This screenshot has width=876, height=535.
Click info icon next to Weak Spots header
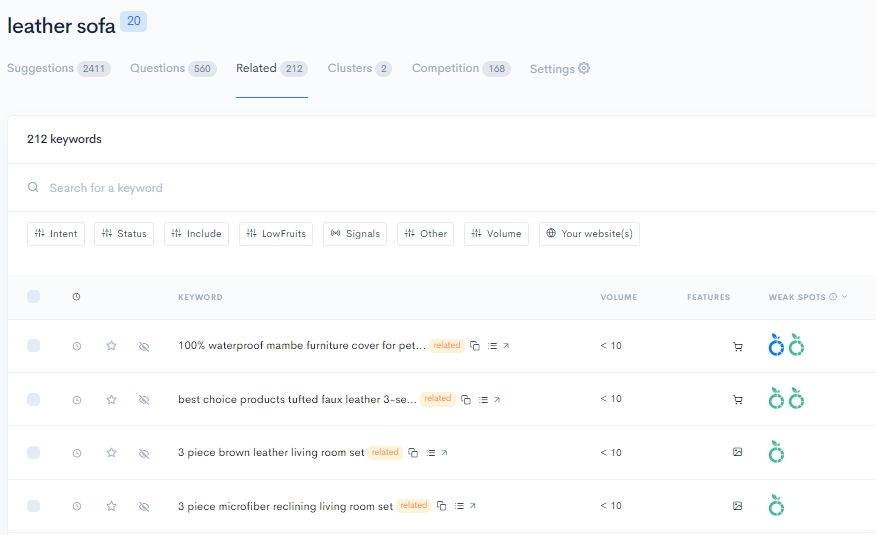[x=833, y=297]
